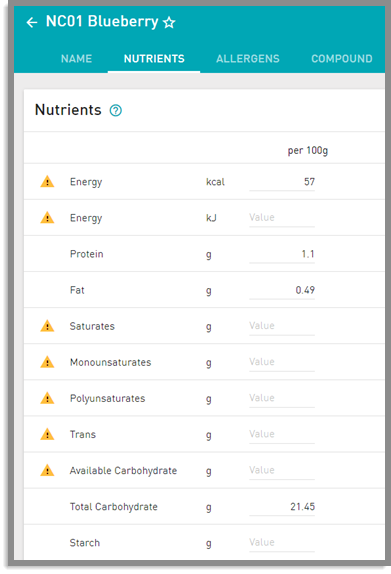Click the empty Starch value field
The image size is (391, 574).
[x=282, y=543]
